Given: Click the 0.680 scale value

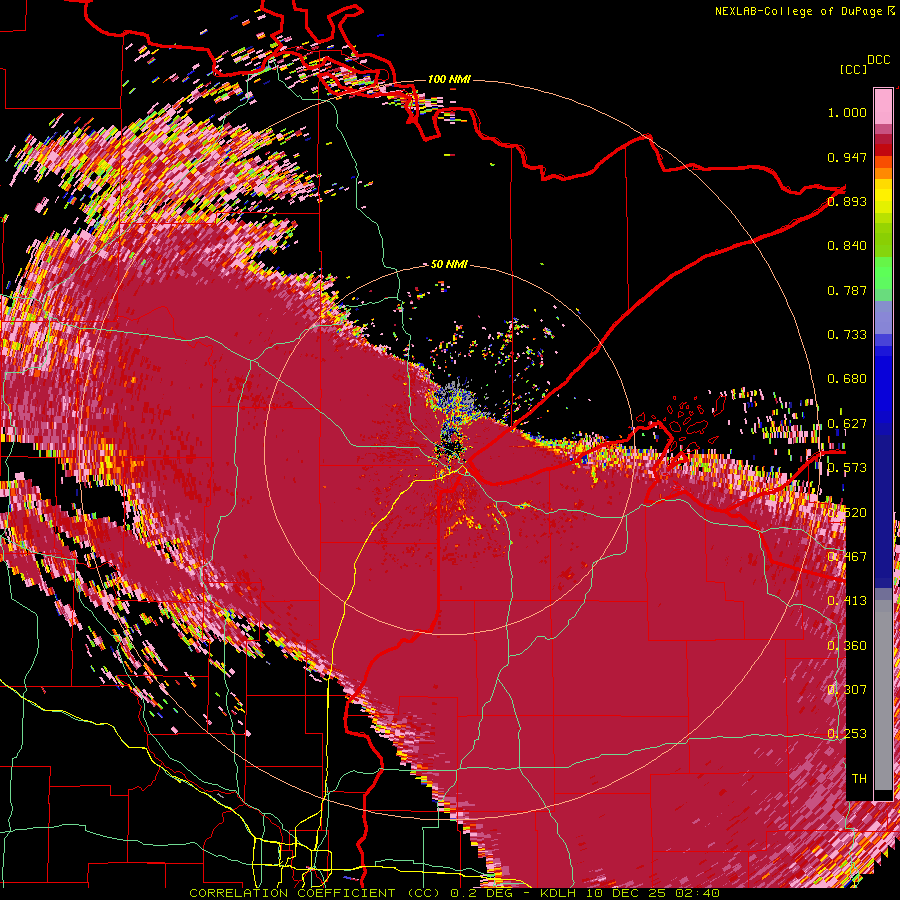Looking at the screenshot, I should coord(847,379).
